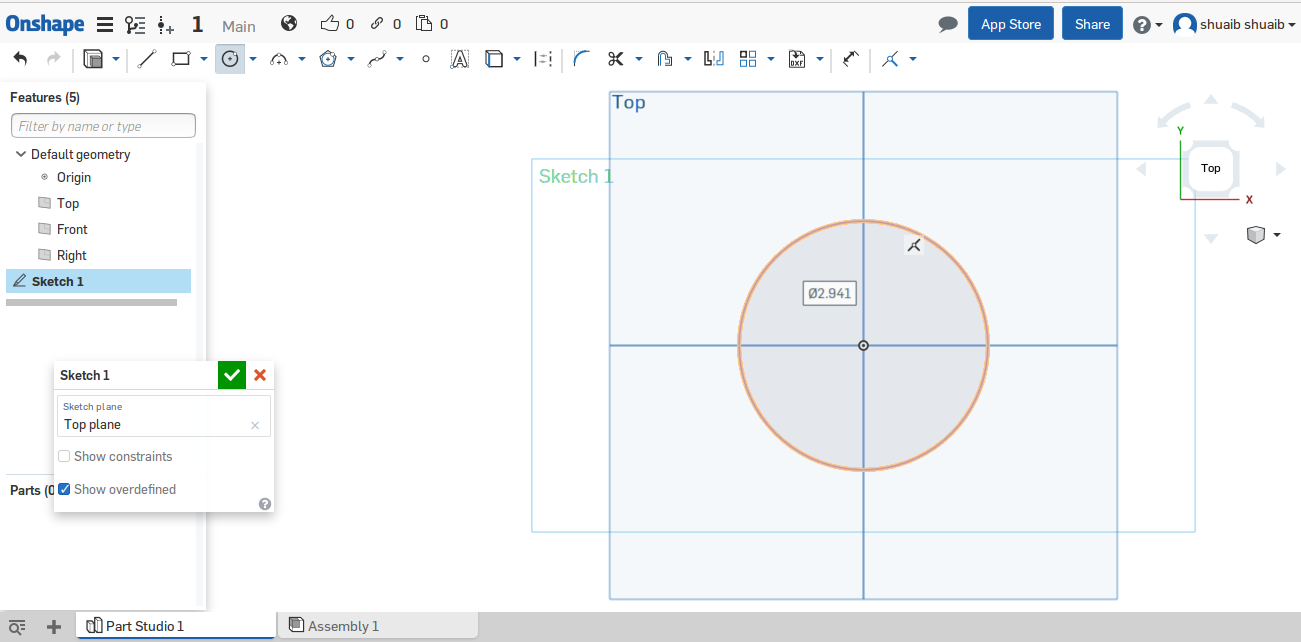Enable the Show constraints checkbox
This screenshot has width=1301, height=642.
coord(64,456)
